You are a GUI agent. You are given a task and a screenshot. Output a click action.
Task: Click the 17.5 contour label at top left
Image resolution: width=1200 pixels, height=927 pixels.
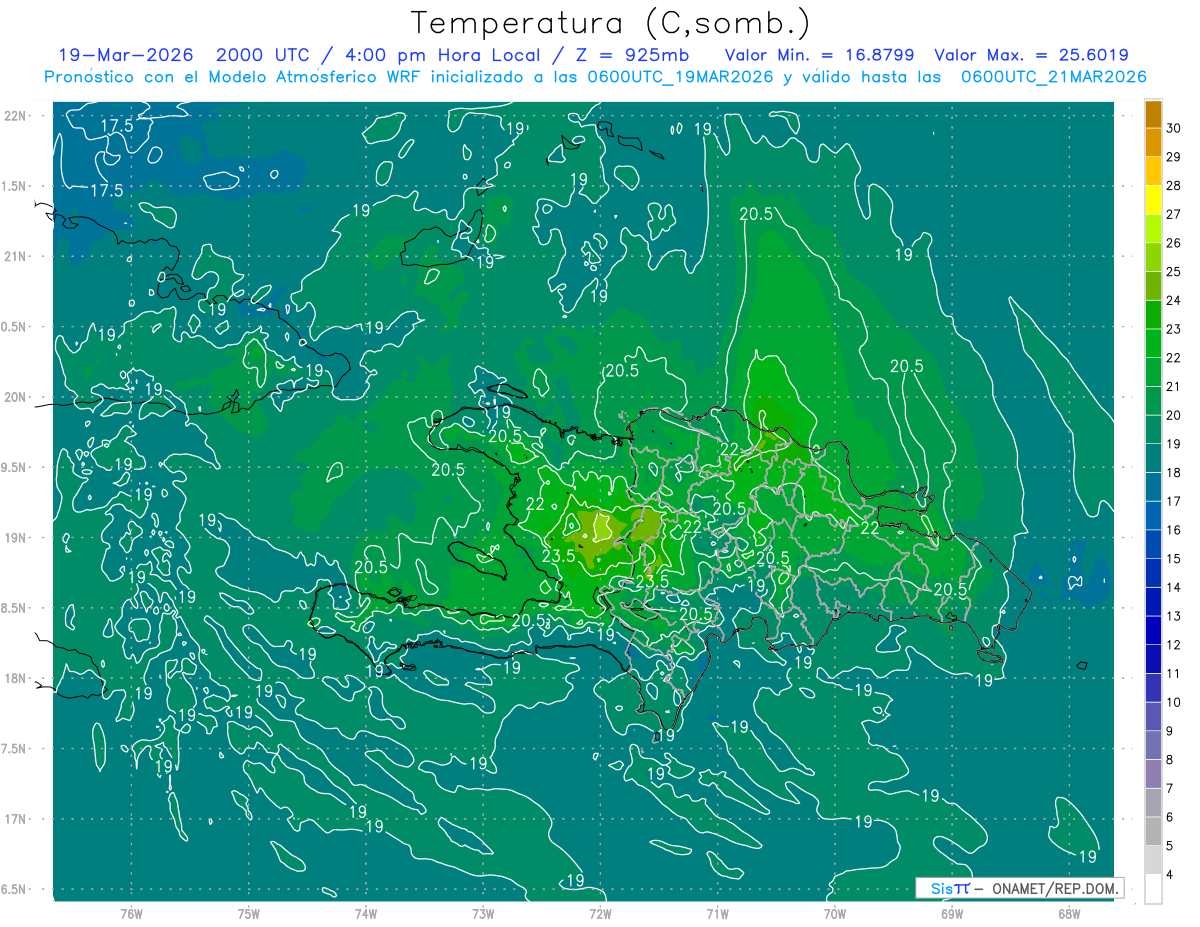coord(117,126)
